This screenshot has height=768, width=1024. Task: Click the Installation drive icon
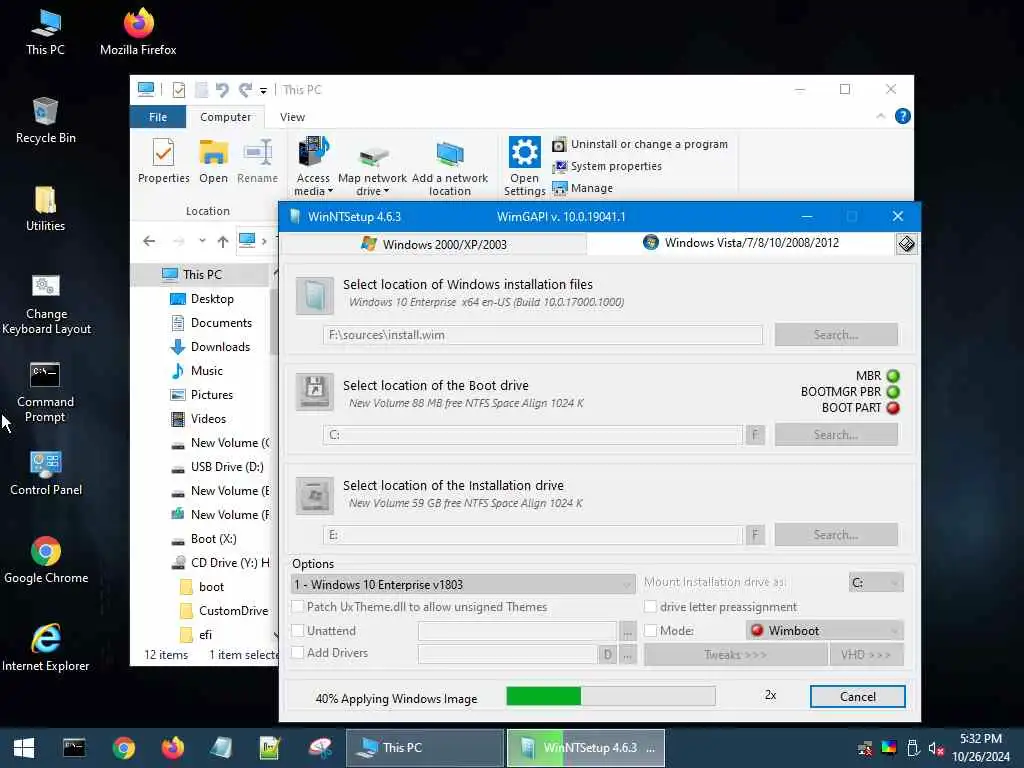[x=314, y=495]
